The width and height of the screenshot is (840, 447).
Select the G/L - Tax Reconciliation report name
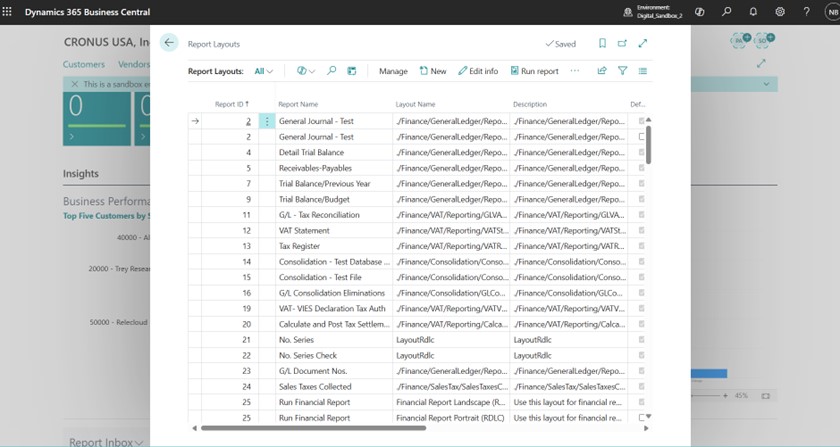point(319,215)
